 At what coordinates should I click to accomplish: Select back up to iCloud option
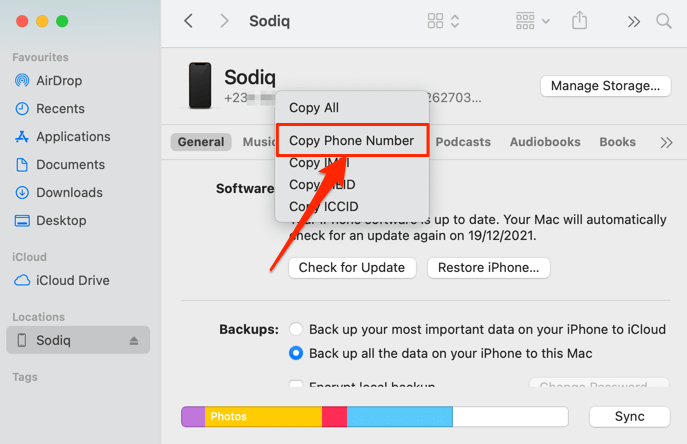point(296,329)
